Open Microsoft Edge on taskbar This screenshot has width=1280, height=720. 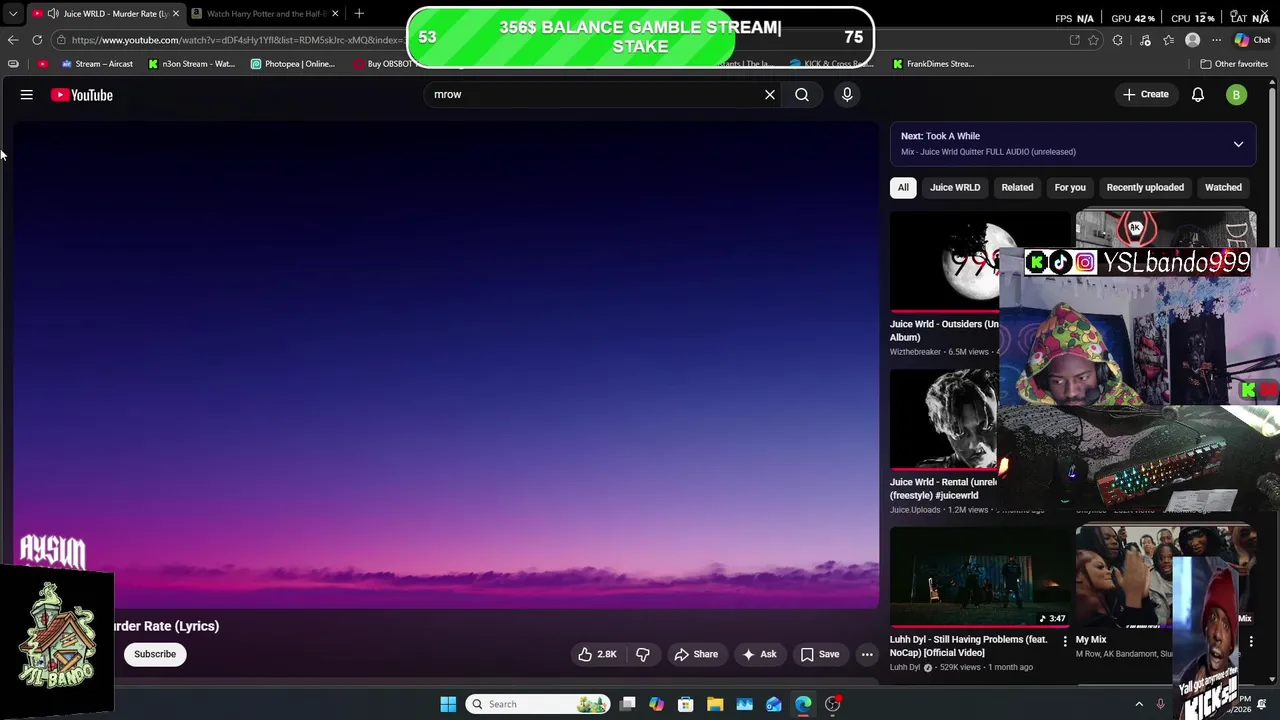point(803,704)
